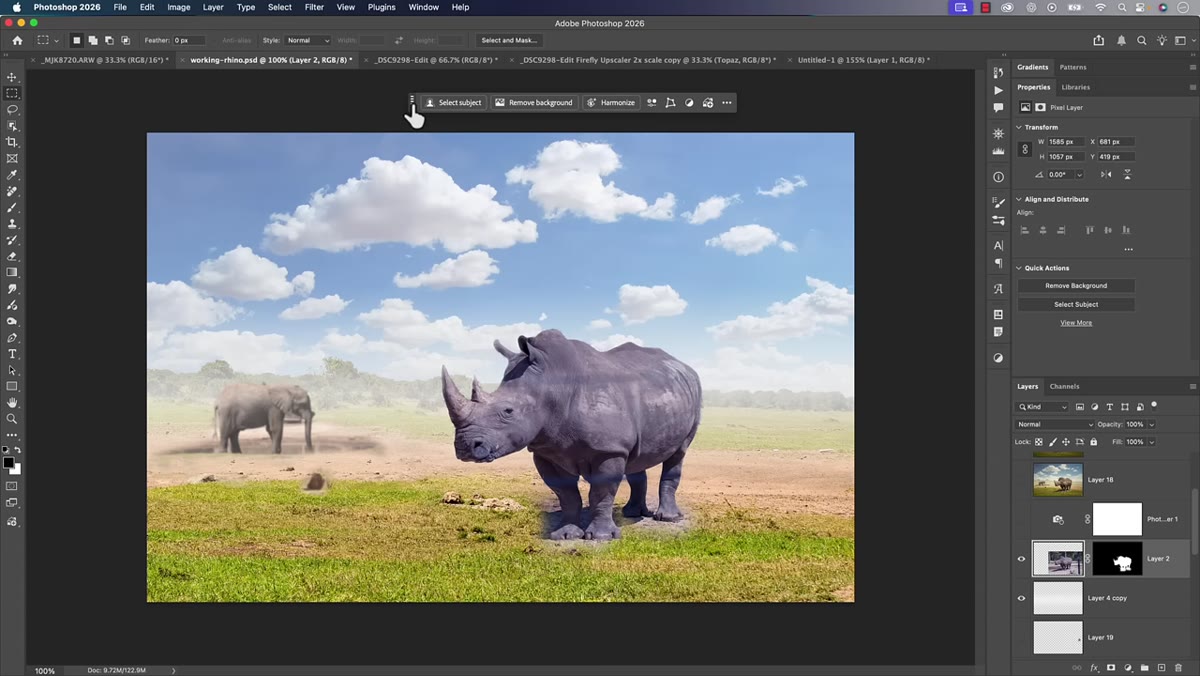Click the Harmonize button

click(x=611, y=102)
